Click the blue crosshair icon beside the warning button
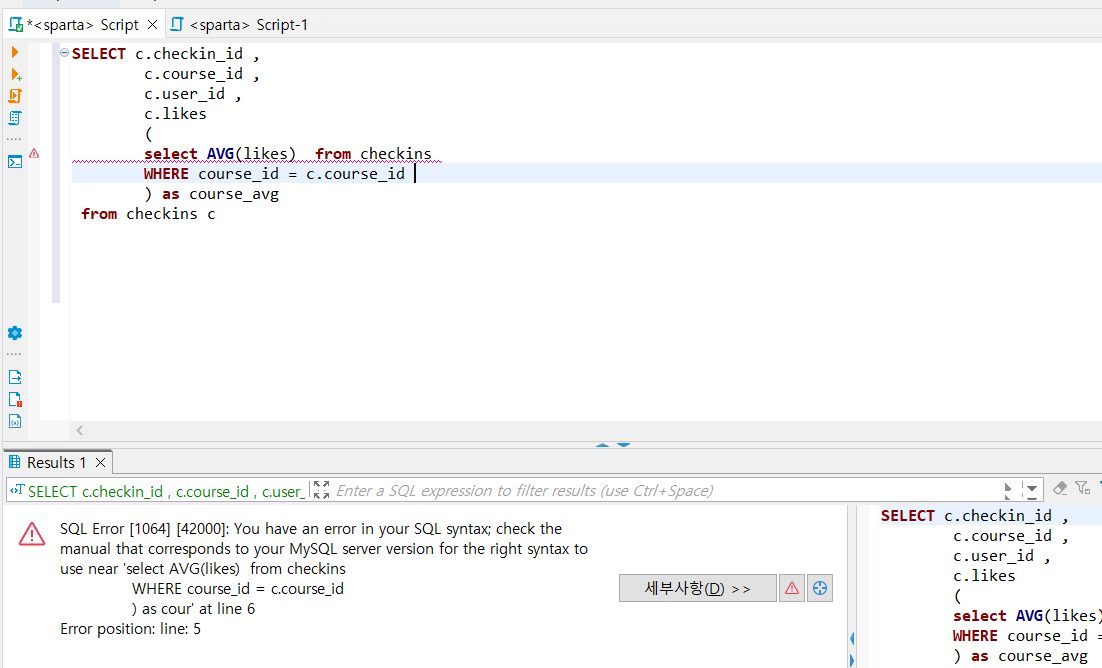1102x668 pixels. point(819,589)
